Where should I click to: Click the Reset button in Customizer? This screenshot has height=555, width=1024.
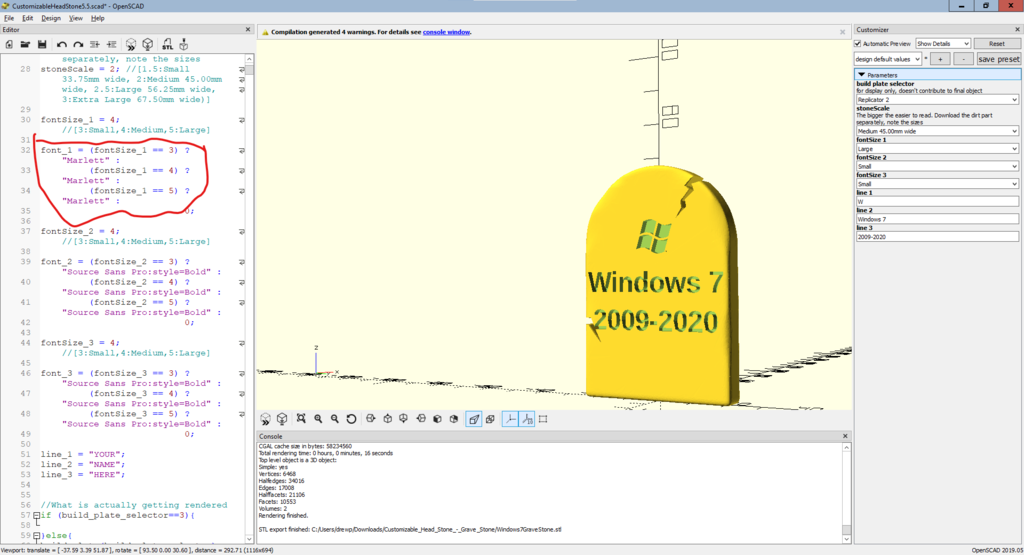tap(997, 44)
